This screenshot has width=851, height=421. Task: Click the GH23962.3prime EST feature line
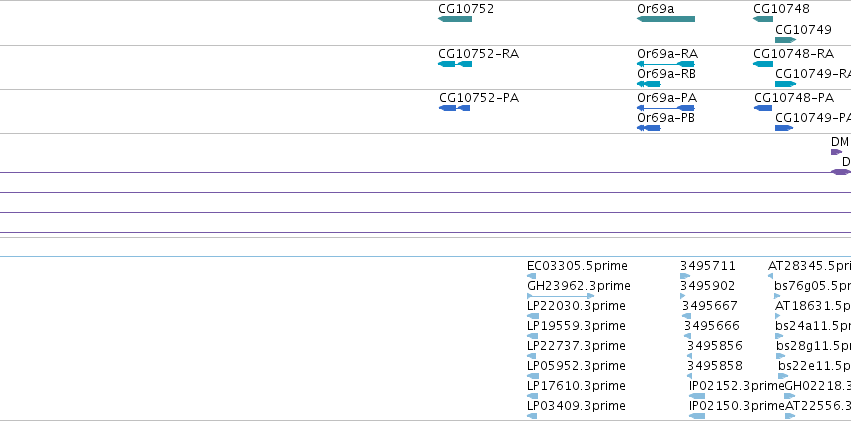coord(561,296)
